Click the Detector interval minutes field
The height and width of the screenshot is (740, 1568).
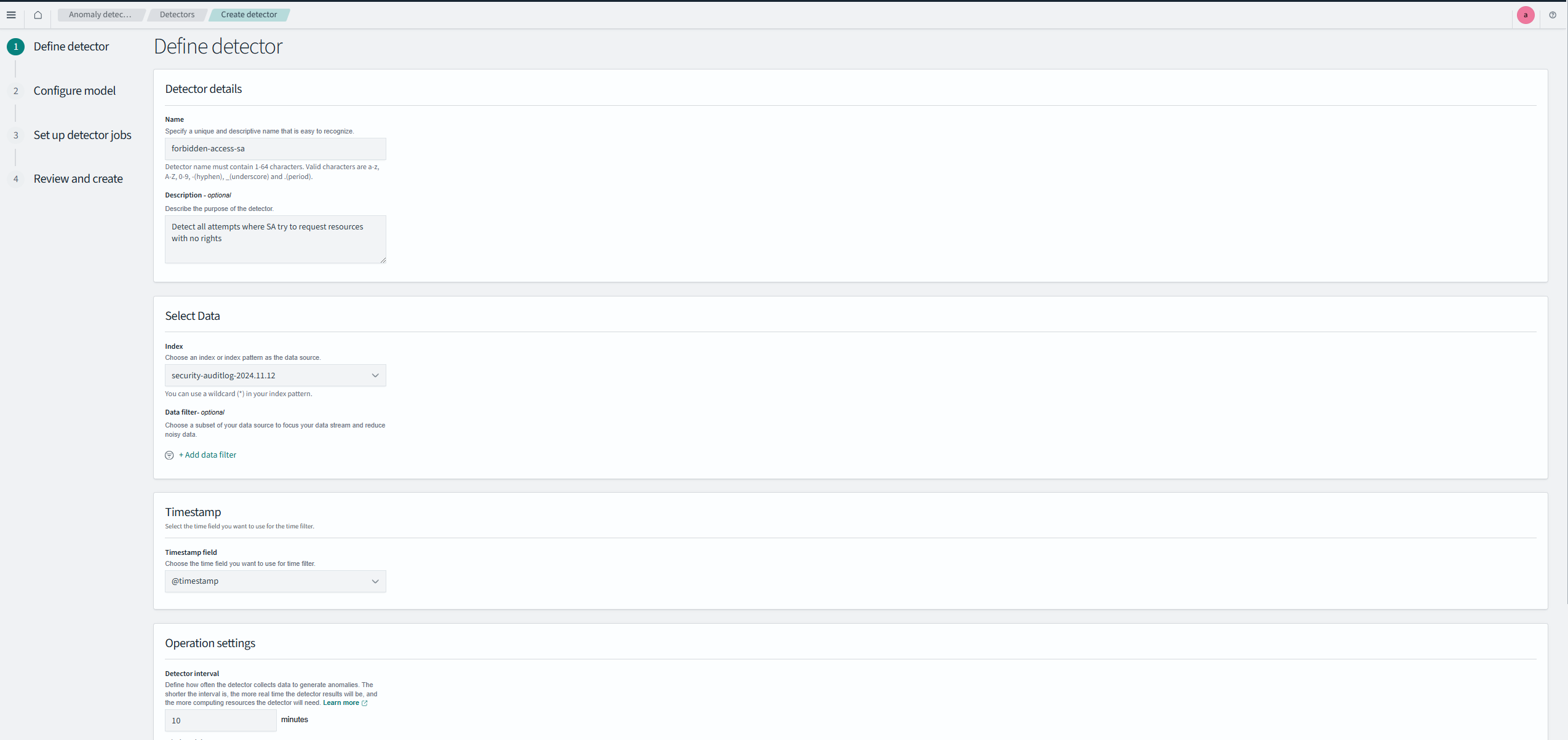click(x=220, y=720)
